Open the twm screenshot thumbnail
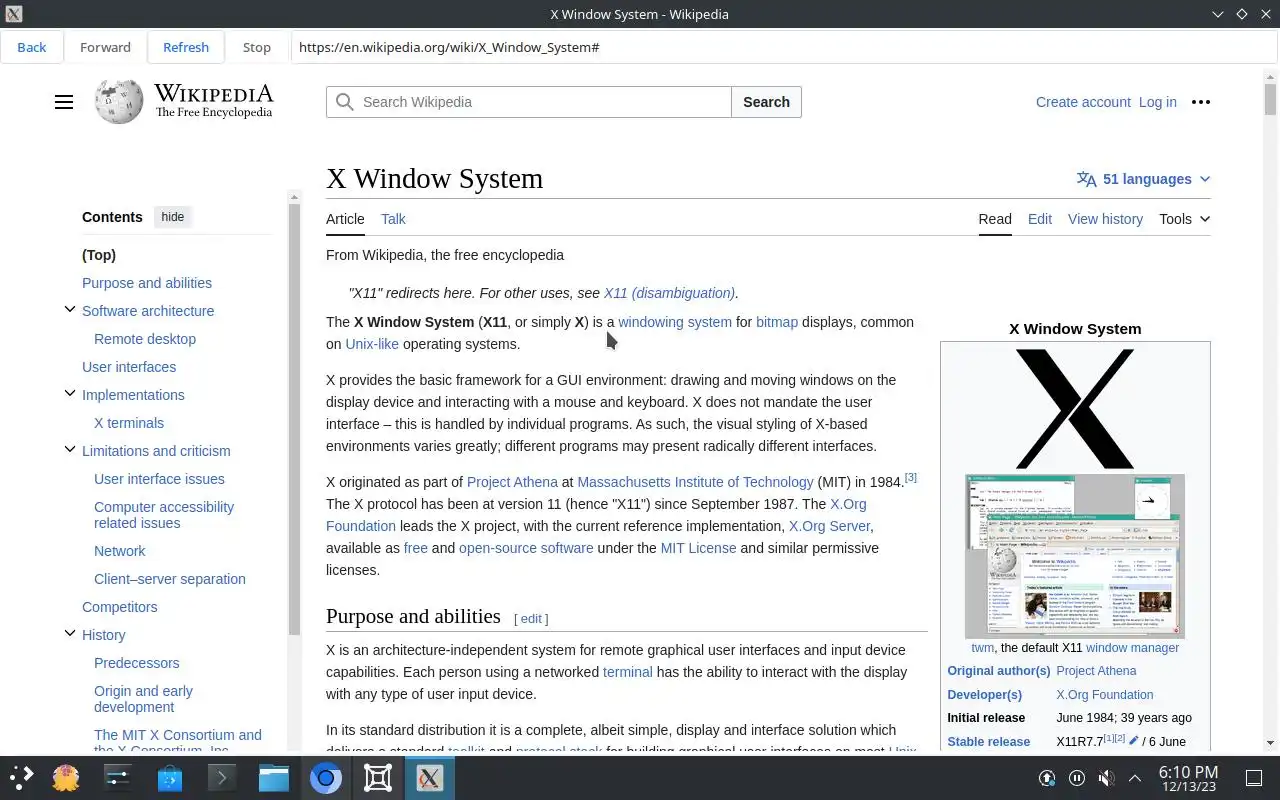The width and height of the screenshot is (1280, 800). (x=1075, y=556)
